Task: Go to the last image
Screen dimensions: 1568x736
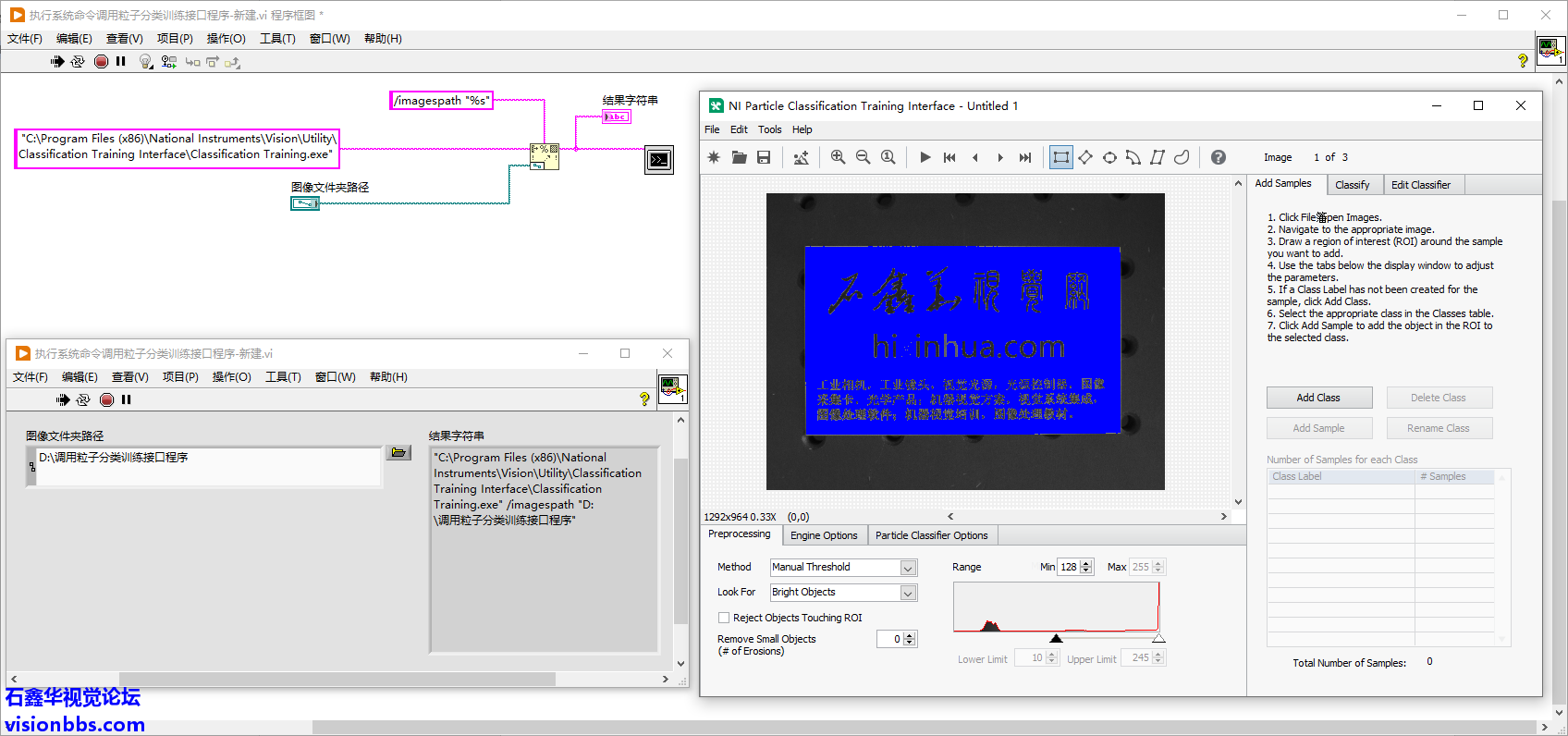Action: (x=1024, y=157)
